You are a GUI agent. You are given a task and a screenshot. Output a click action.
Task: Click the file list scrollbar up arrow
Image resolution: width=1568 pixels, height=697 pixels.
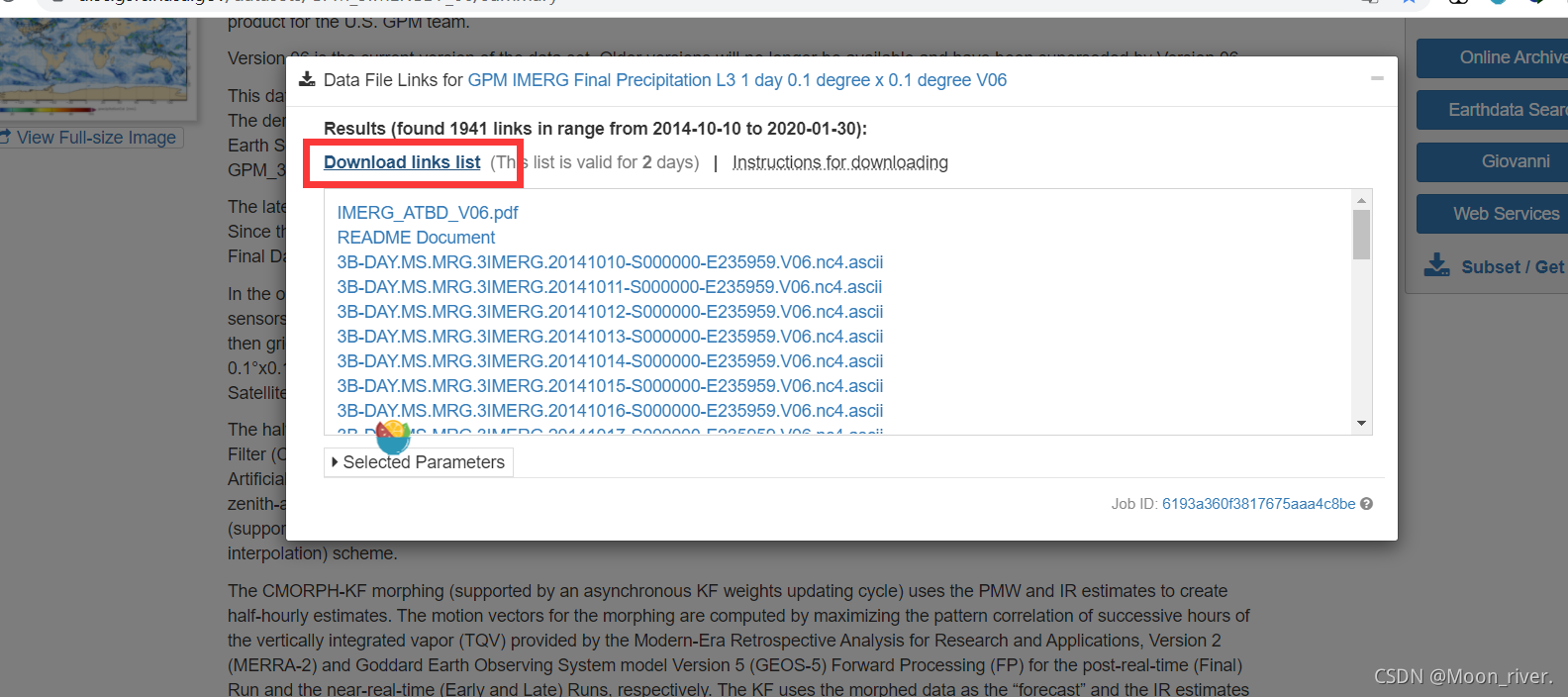coord(1361,200)
